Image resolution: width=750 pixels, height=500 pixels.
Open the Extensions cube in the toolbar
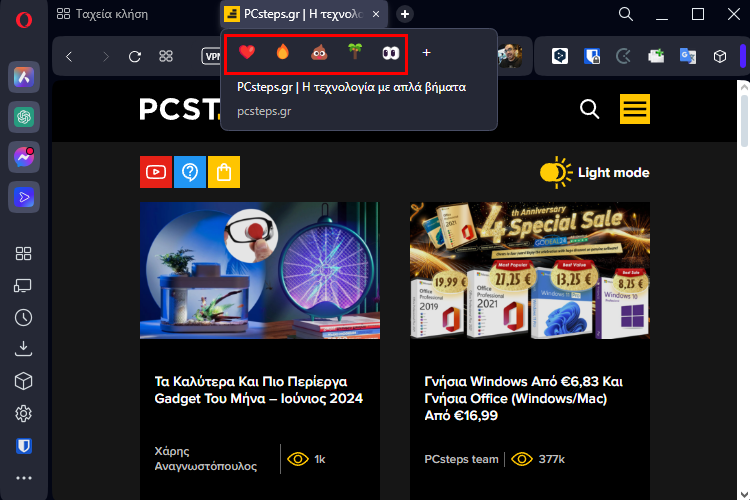720,56
